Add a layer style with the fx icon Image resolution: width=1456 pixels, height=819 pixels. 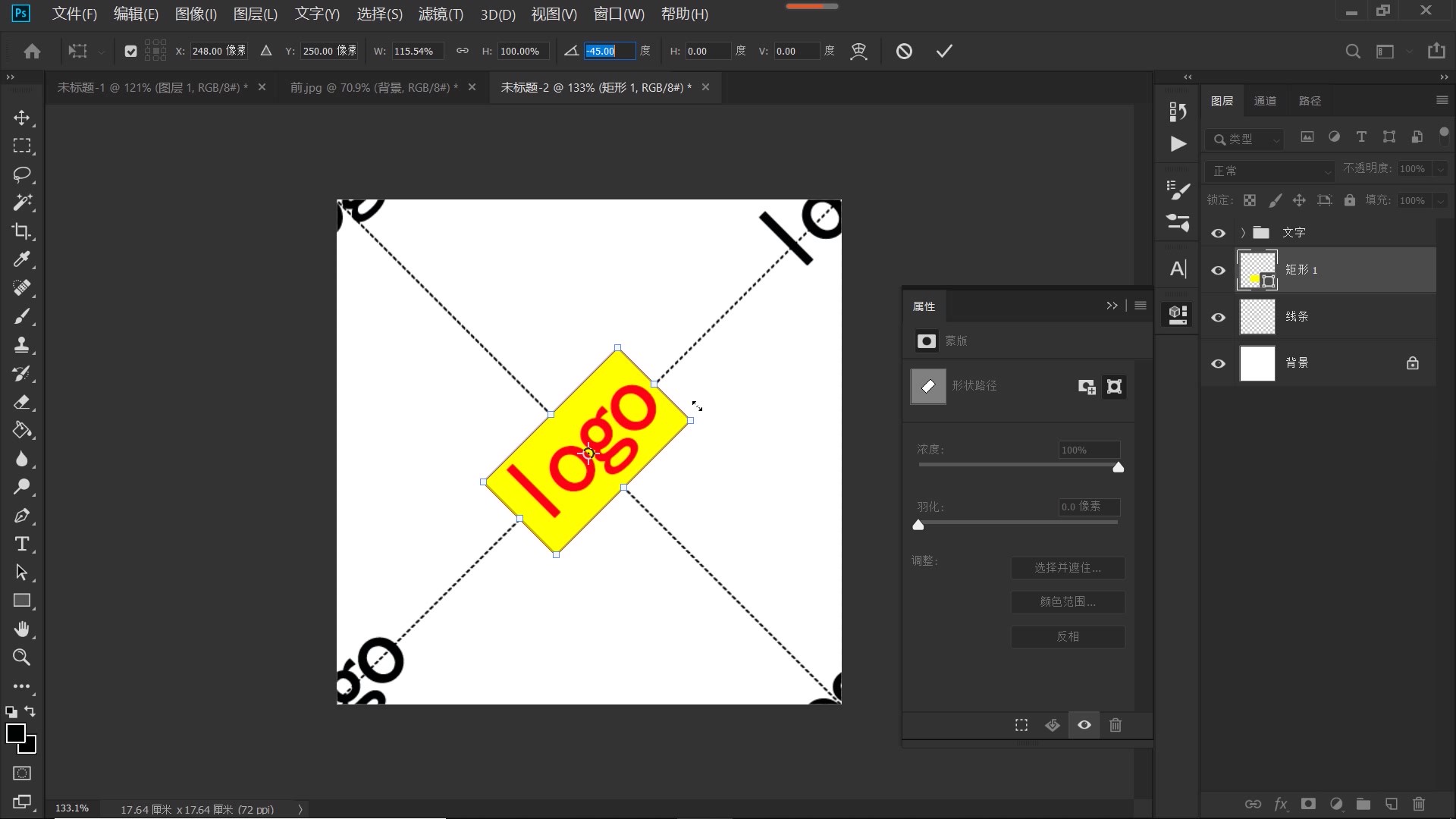tap(1281, 804)
